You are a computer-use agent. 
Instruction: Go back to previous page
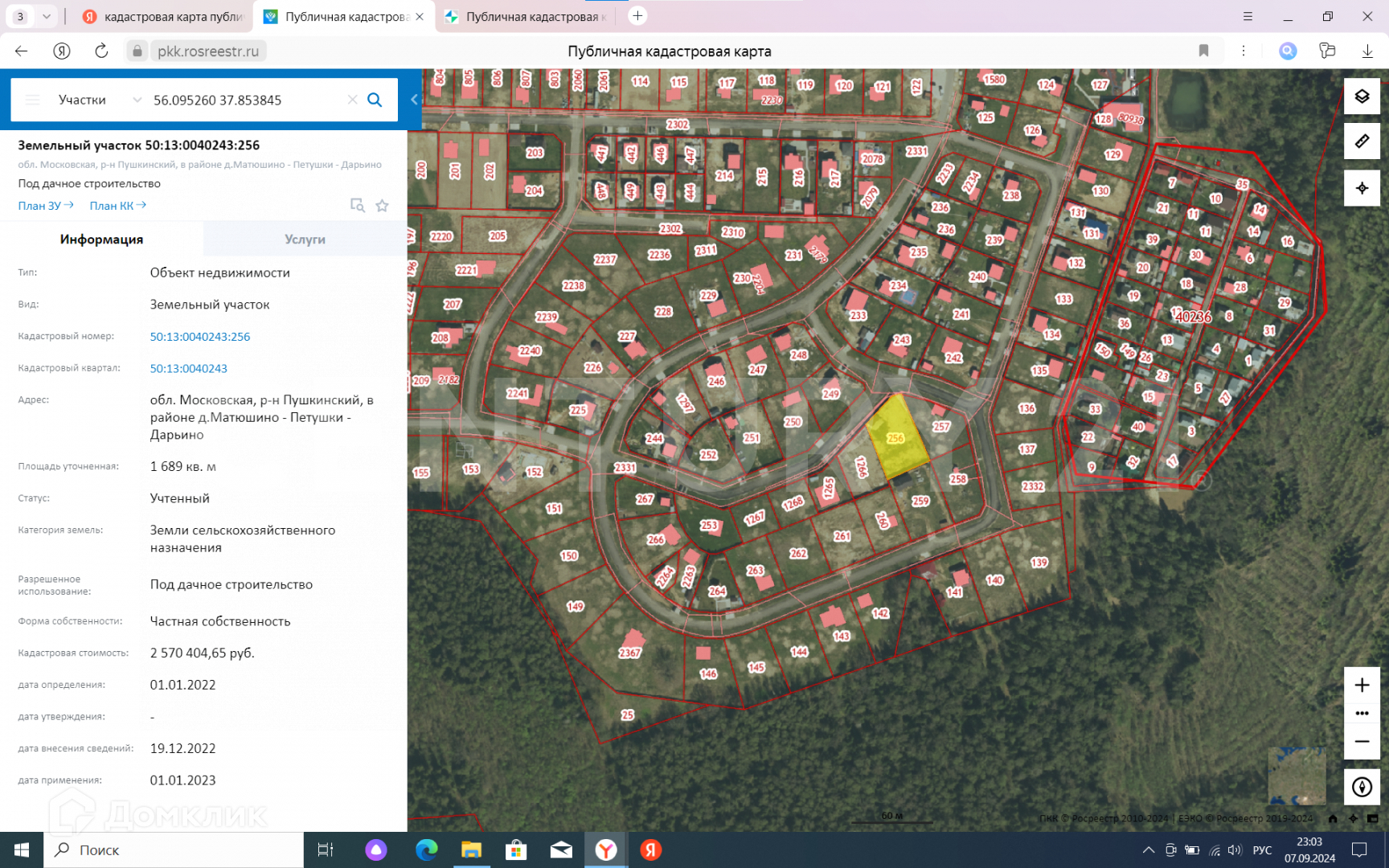(22, 51)
